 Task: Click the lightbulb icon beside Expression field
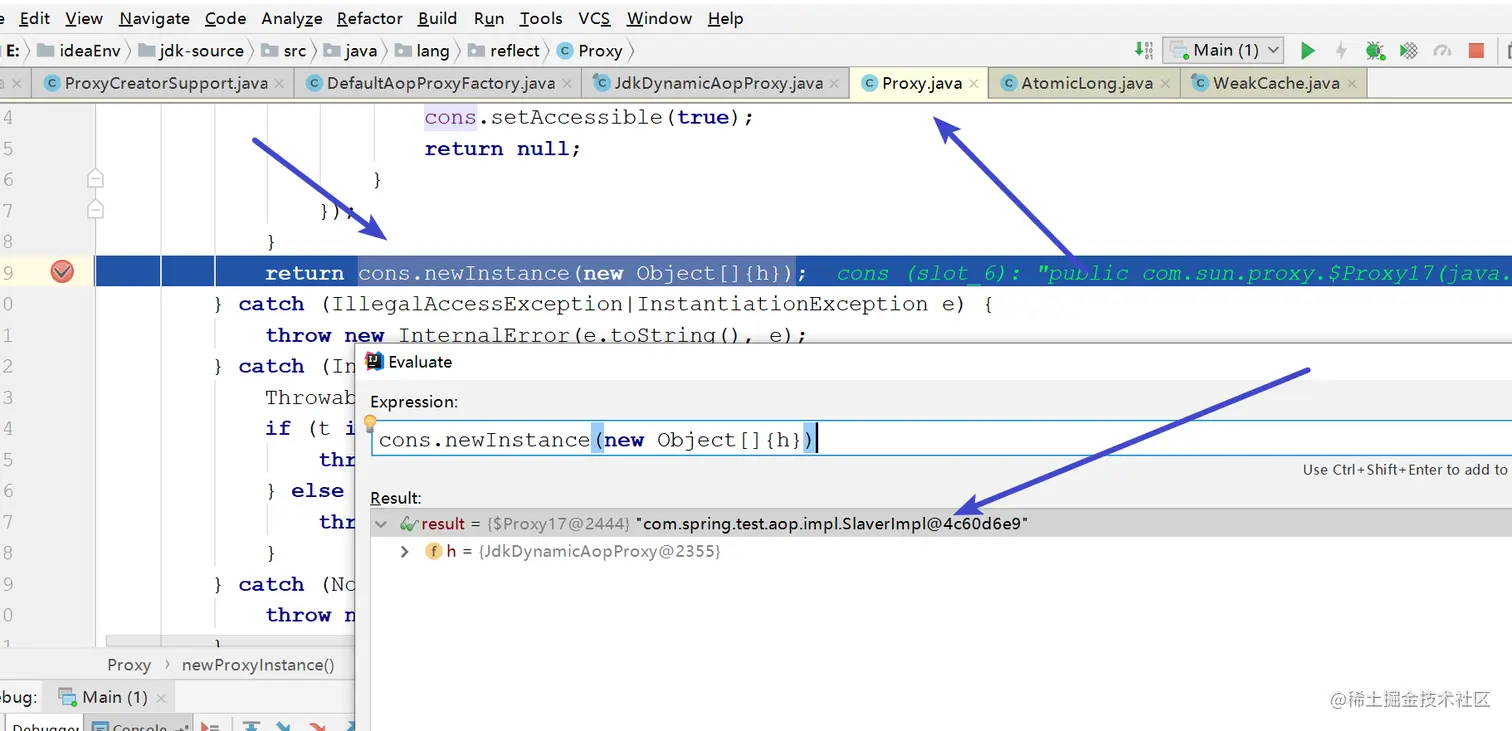(x=369, y=424)
